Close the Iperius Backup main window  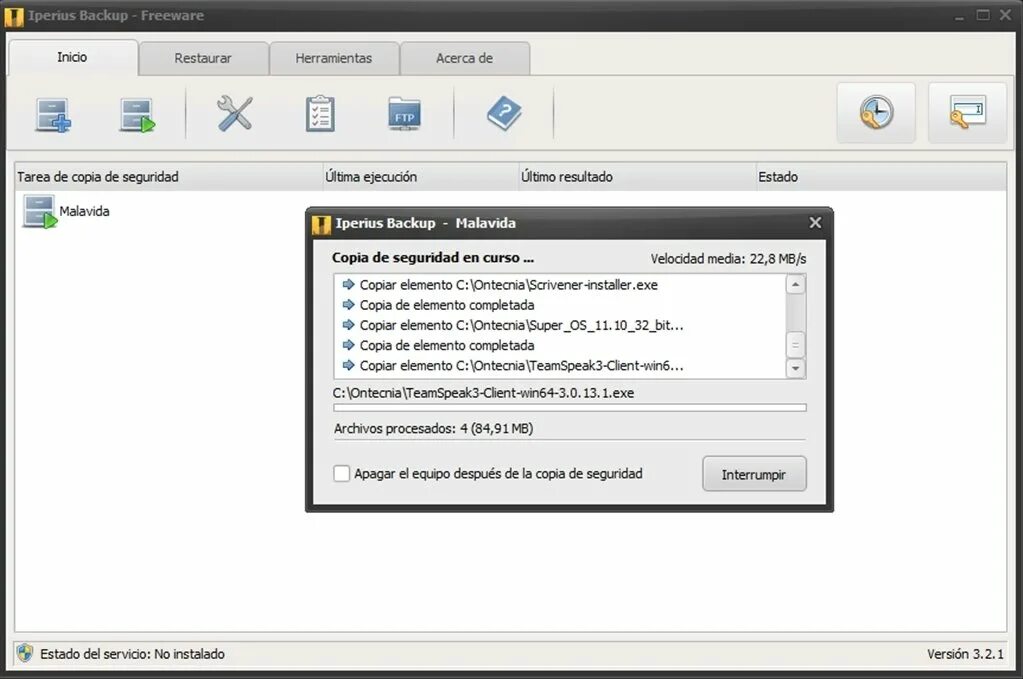pos(1005,15)
